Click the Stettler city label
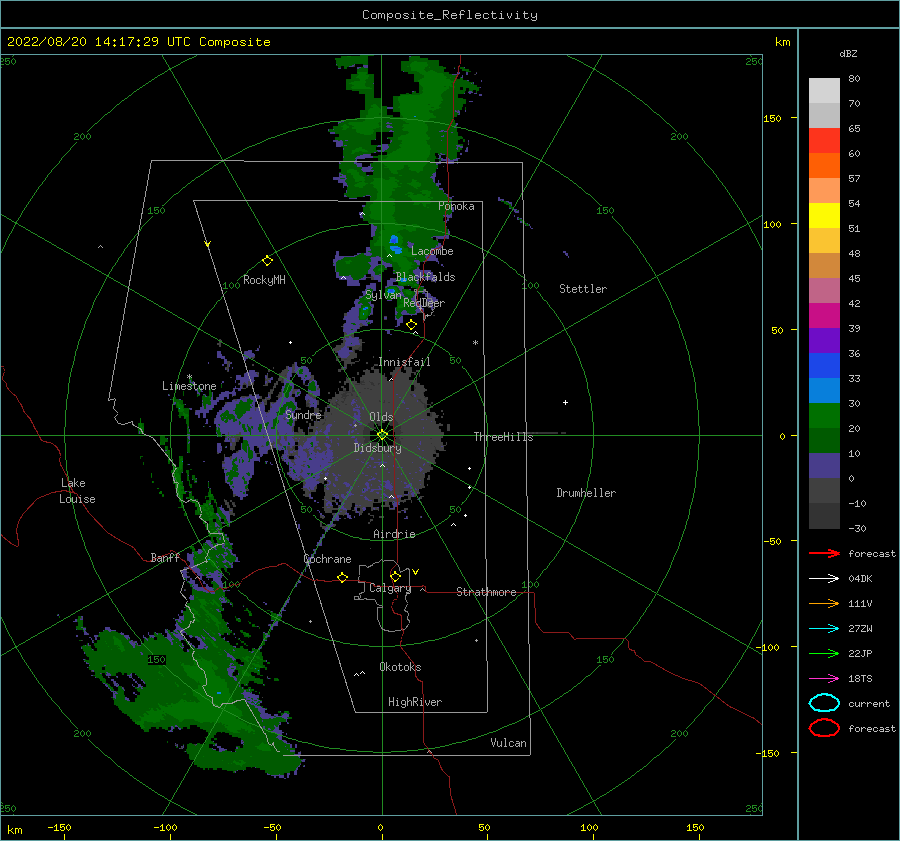Image resolution: width=900 pixels, height=841 pixels. click(x=583, y=289)
